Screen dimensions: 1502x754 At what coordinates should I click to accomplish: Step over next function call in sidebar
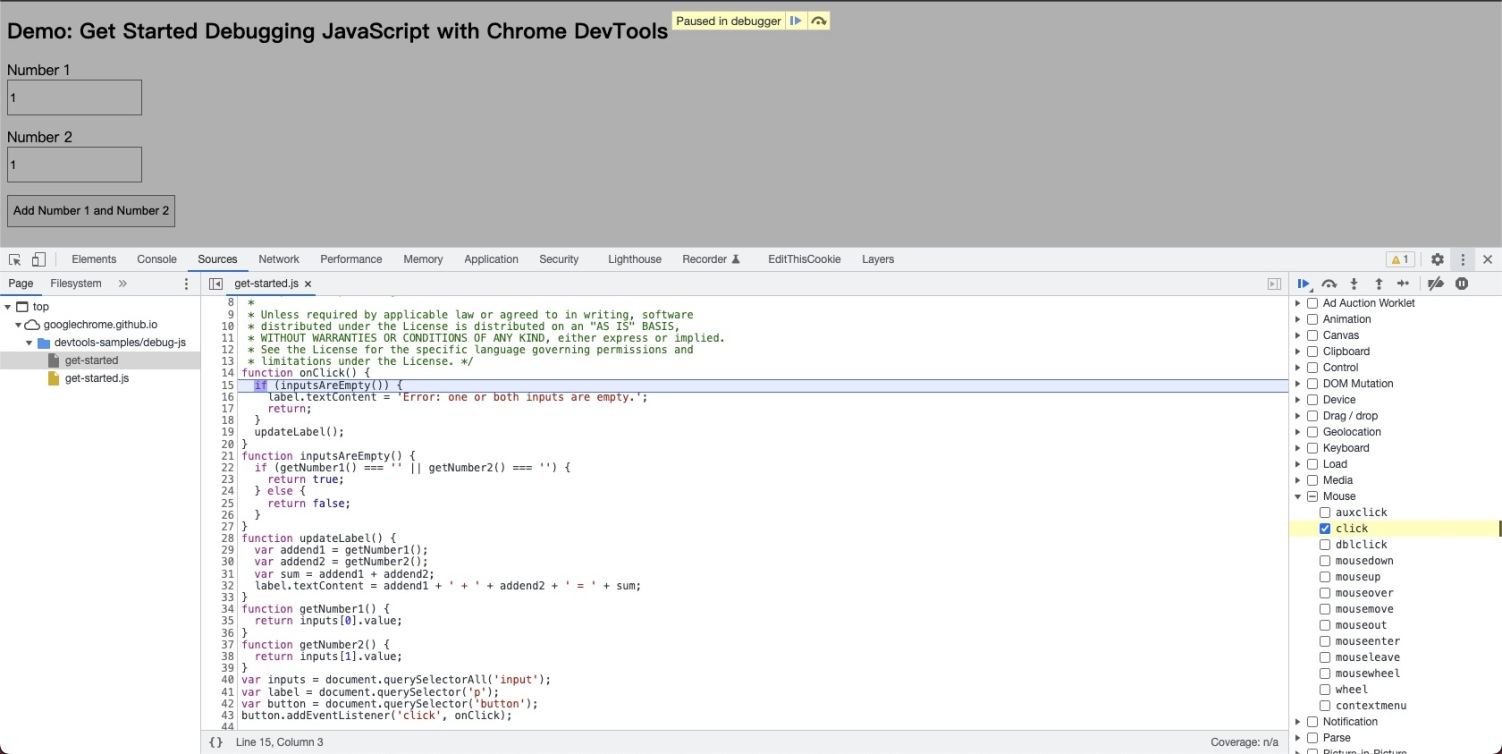click(x=1329, y=284)
